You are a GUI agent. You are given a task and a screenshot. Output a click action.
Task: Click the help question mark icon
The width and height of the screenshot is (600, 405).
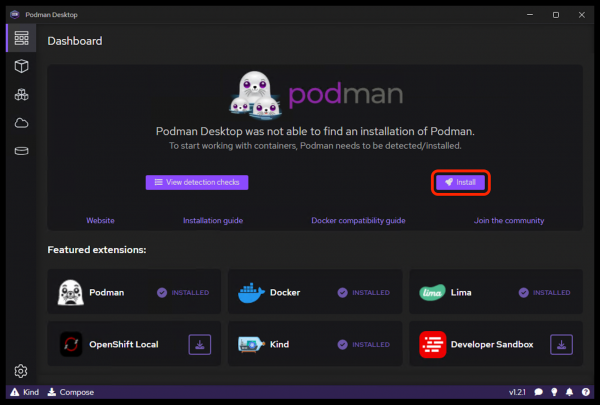[586, 393]
